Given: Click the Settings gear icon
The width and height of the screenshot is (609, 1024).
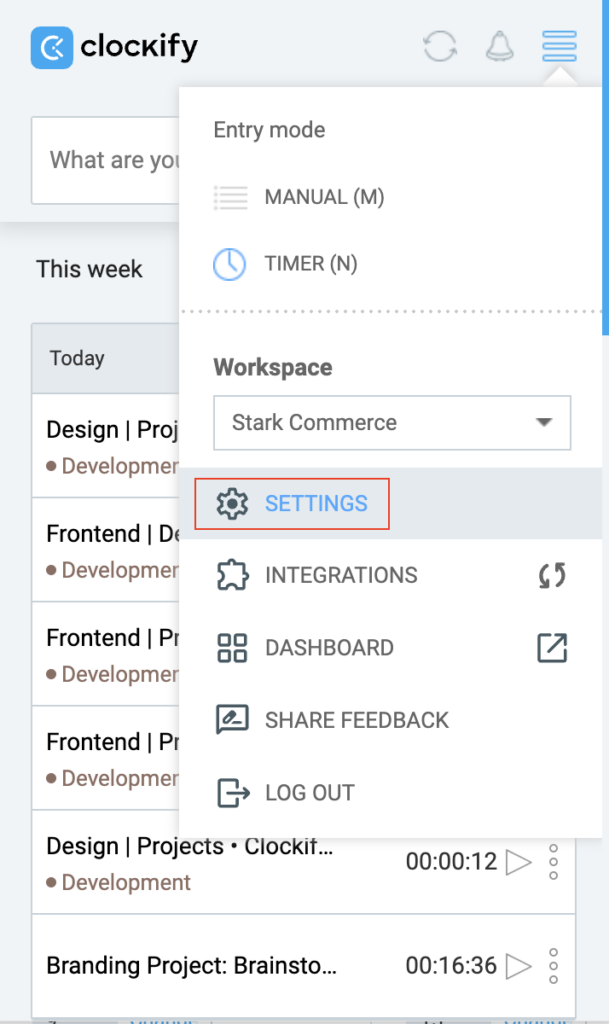Looking at the screenshot, I should coord(232,504).
